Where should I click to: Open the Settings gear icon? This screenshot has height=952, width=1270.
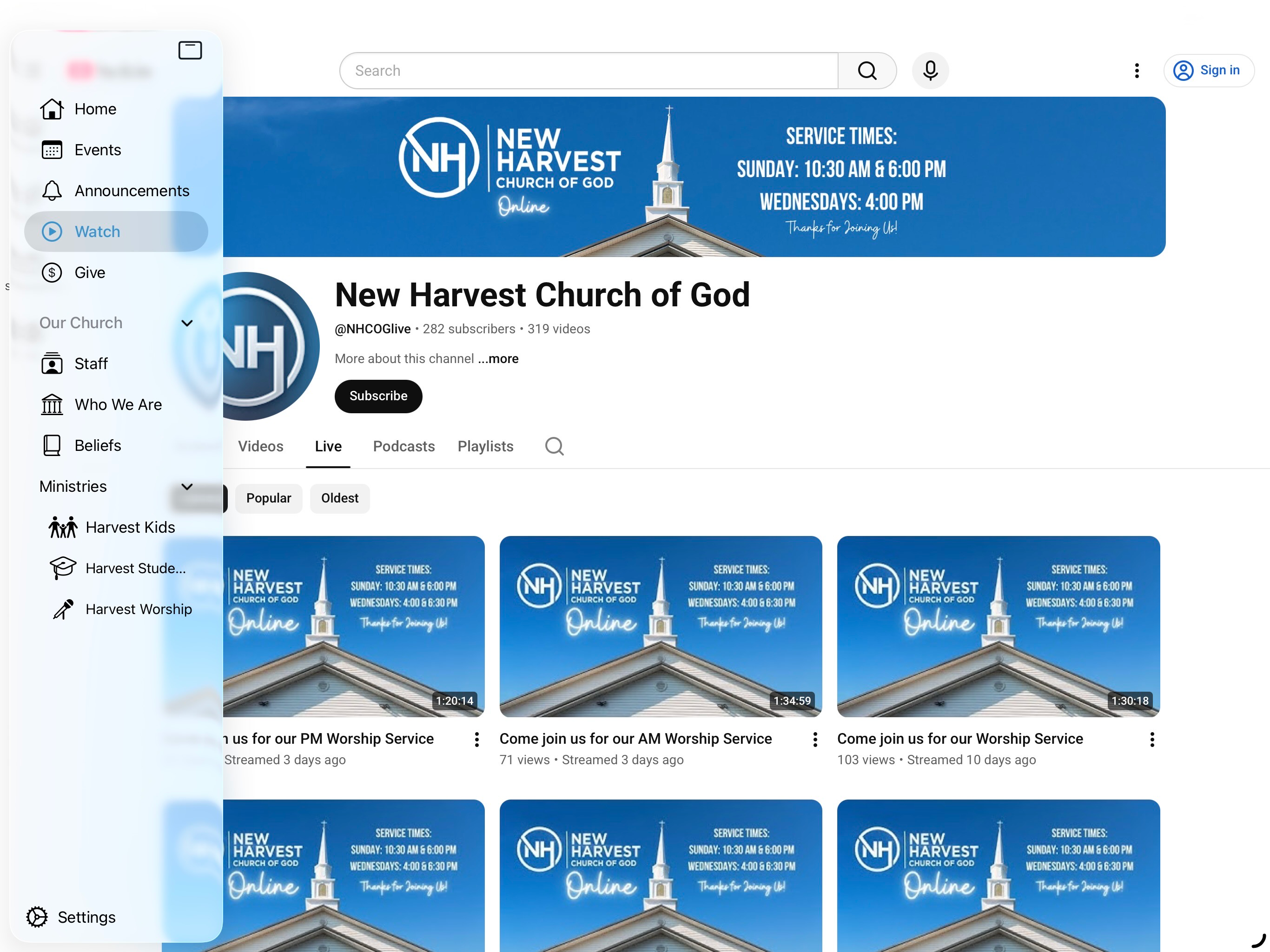(37, 917)
